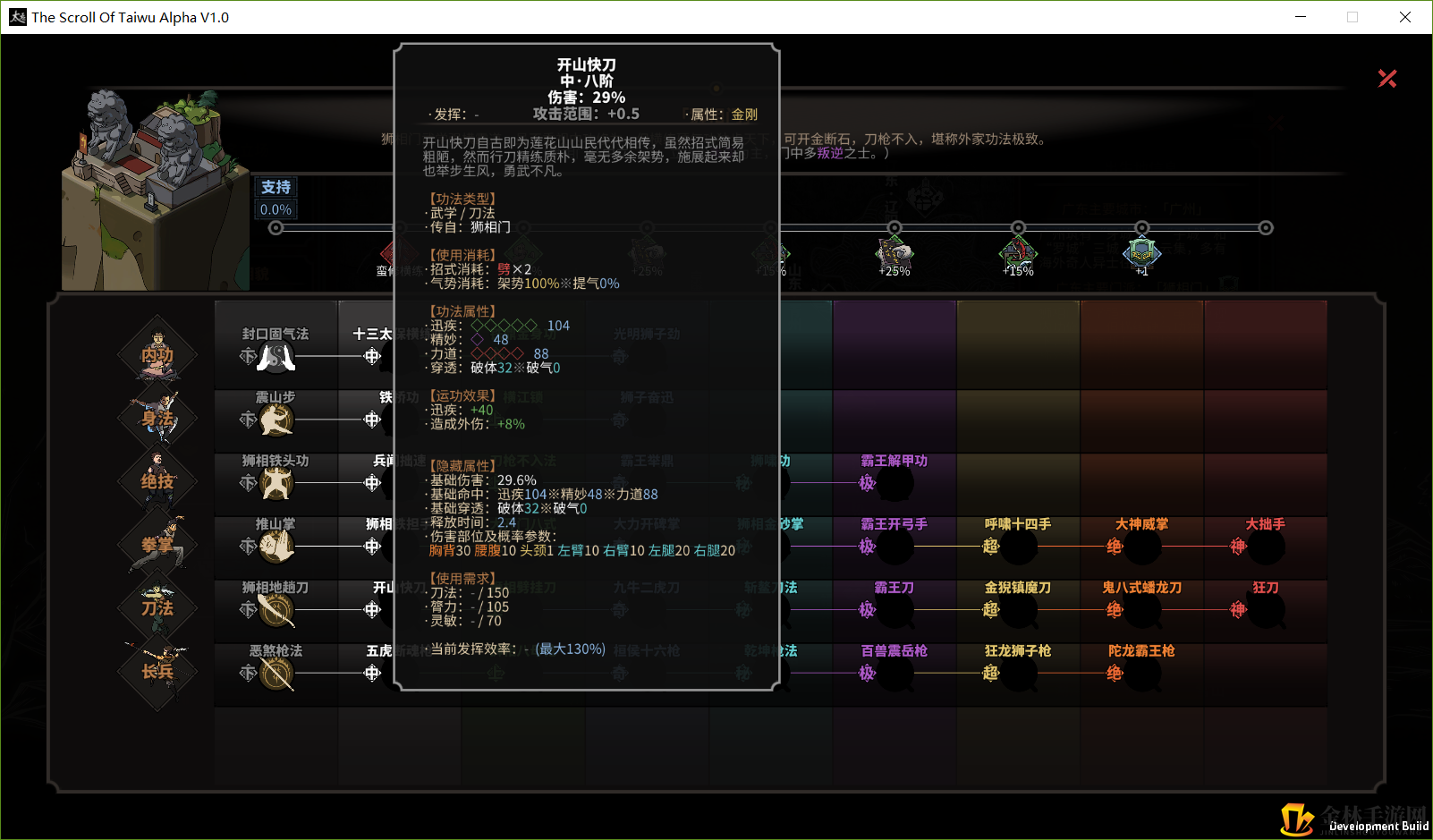Viewport: 1433px width, 840px height.
Task: Click the 中 node in 狮相铁头功 row
Action: [372, 484]
